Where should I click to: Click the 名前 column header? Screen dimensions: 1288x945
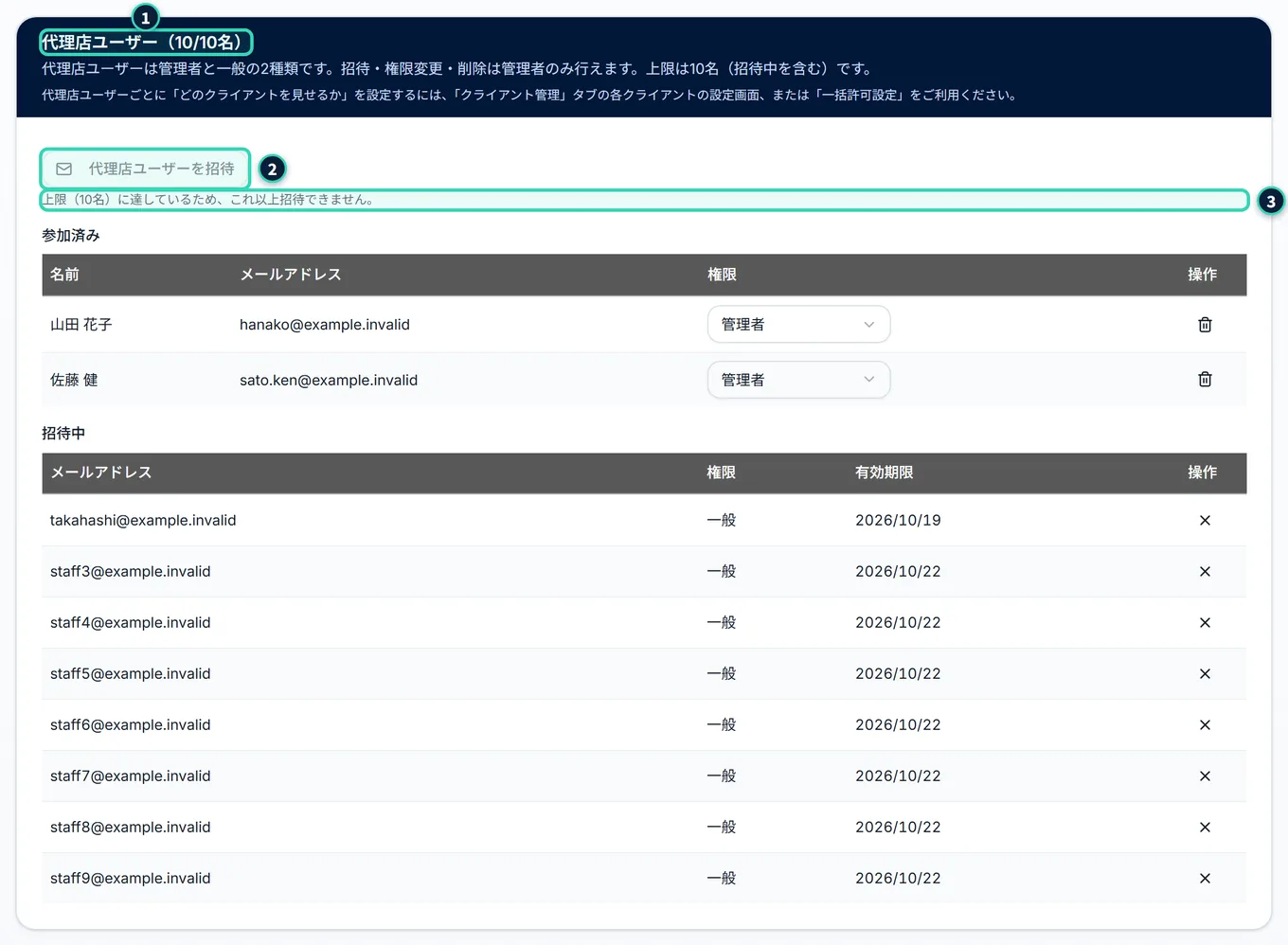64,275
